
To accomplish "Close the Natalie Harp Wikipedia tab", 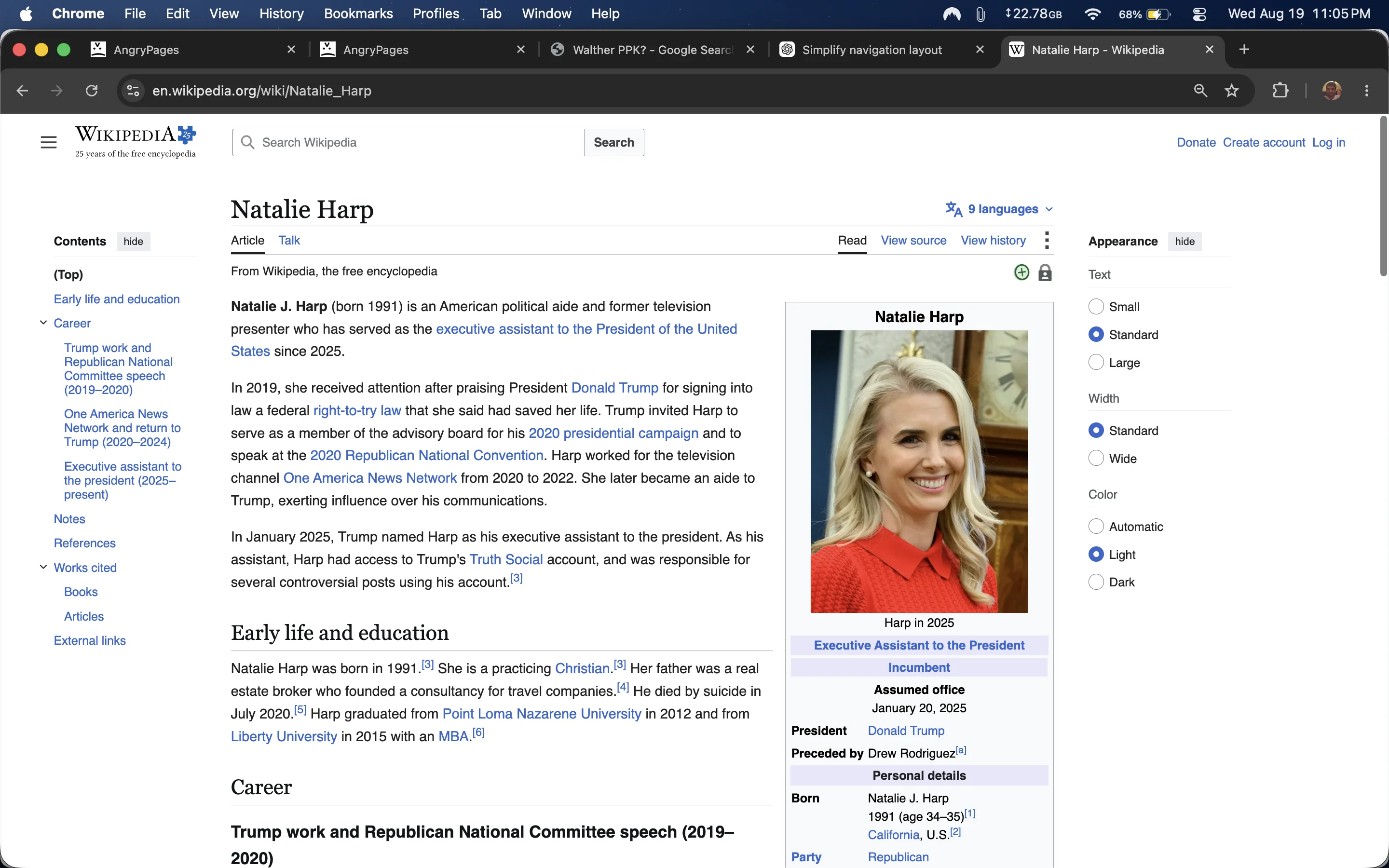I will click(x=1210, y=49).
